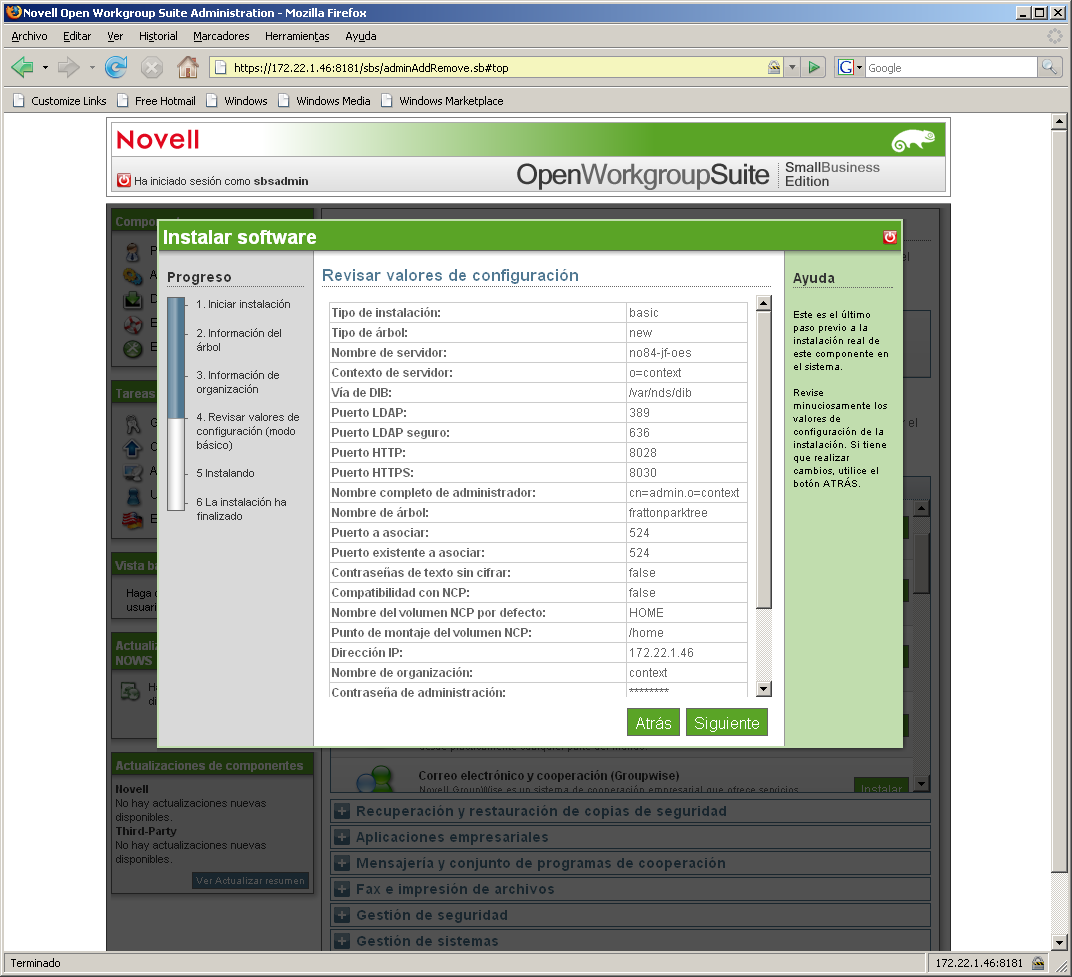1072x977 pixels.
Task: Click the installation progress bar
Action: click(x=176, y=403)
